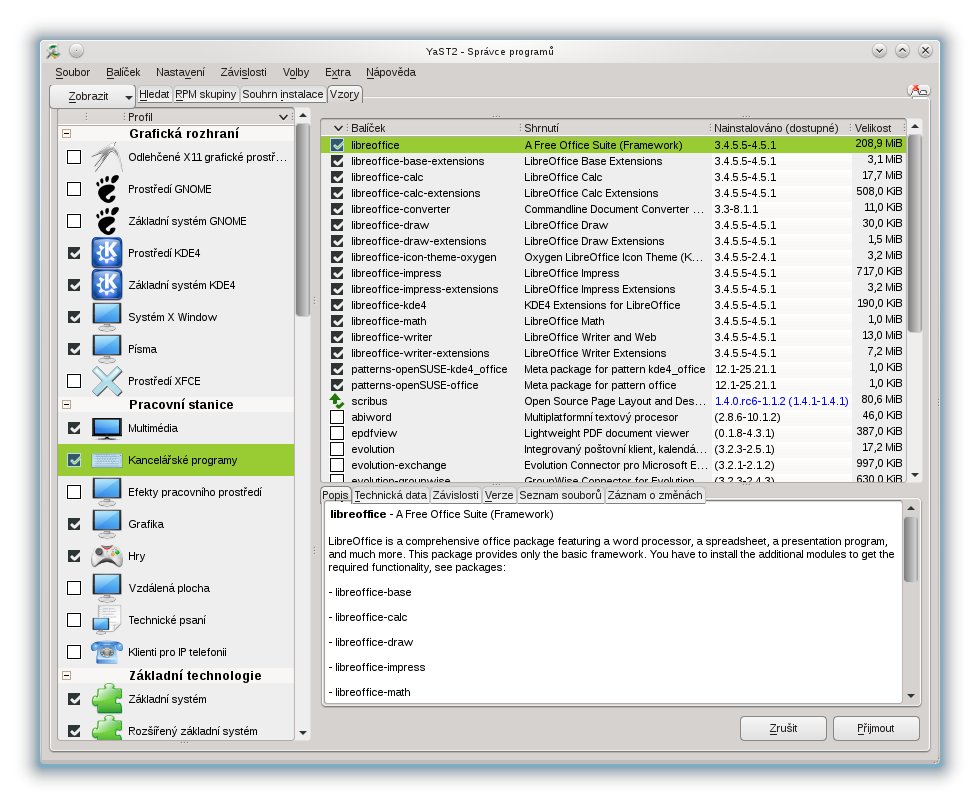The image size is (980, 804).
Task: Enable the Prostředí XFCE pattern checkbox
Action: tap(74, 381)
